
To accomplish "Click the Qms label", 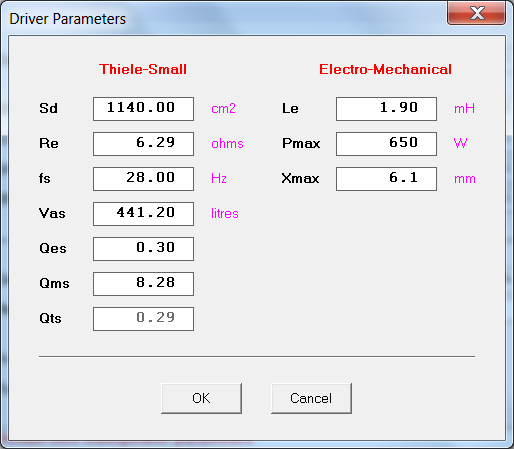I will (54, 283).
